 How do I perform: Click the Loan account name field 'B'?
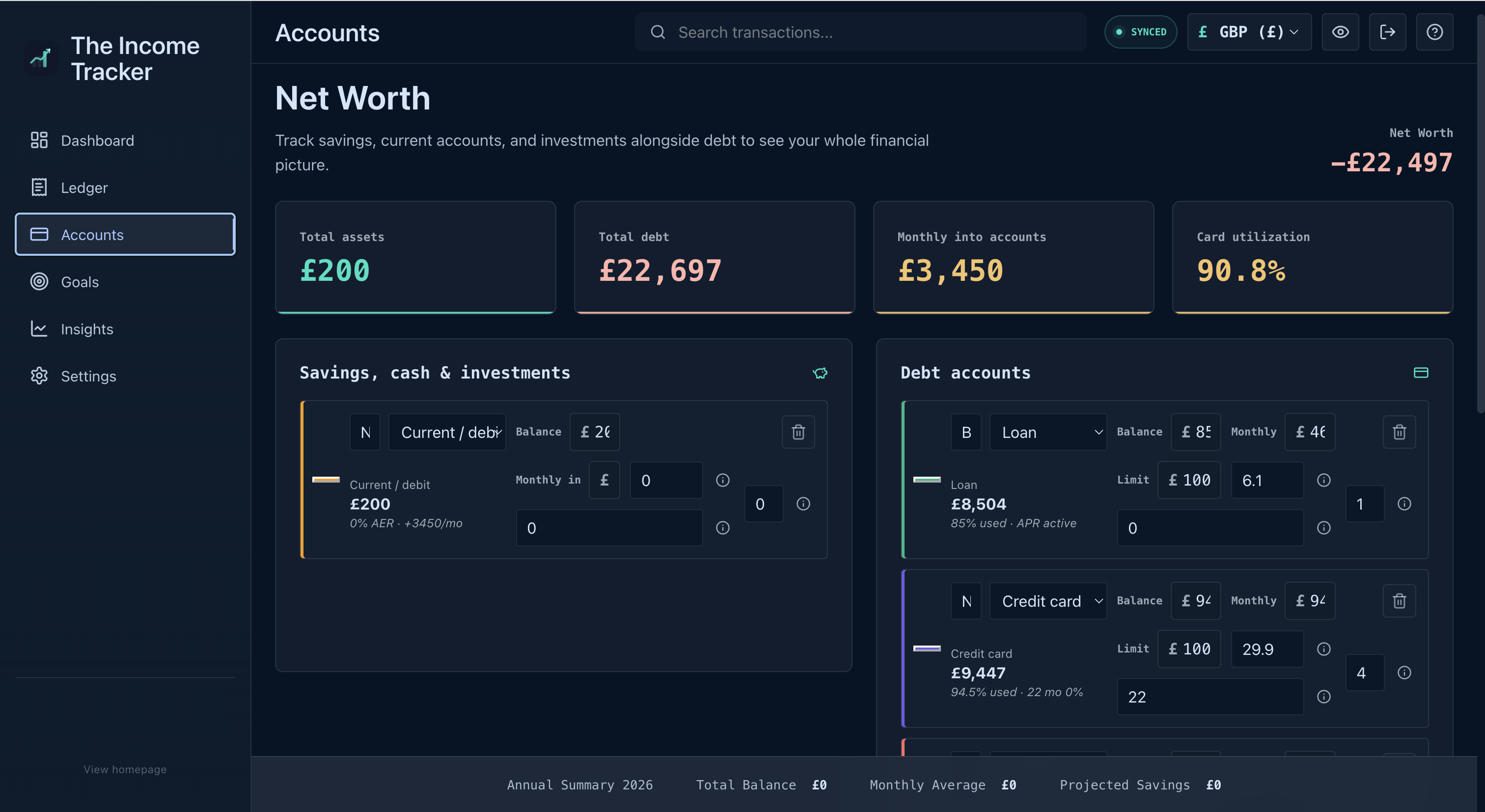966,432
